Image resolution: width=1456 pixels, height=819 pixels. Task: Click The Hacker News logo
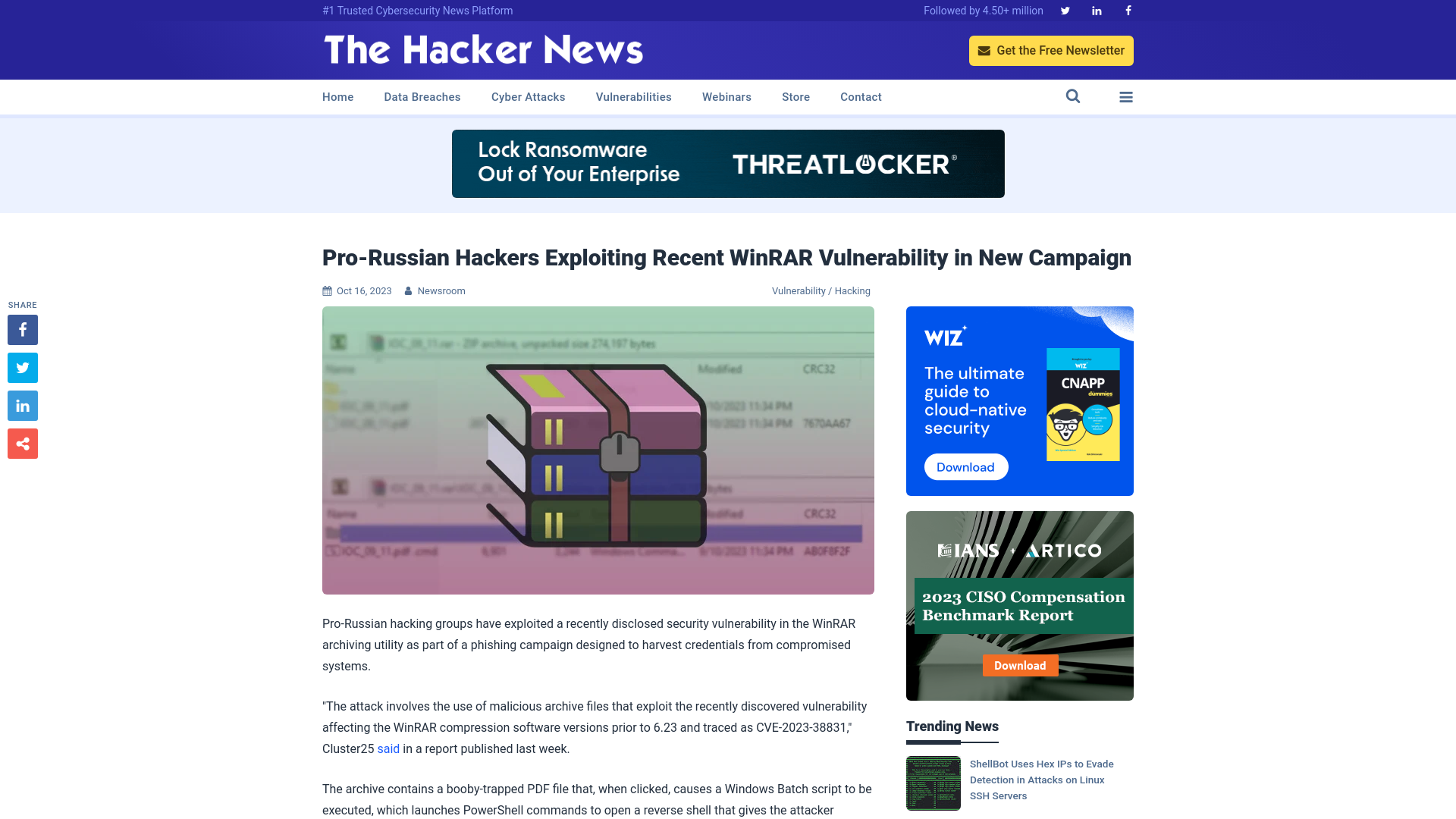[483, 50]
